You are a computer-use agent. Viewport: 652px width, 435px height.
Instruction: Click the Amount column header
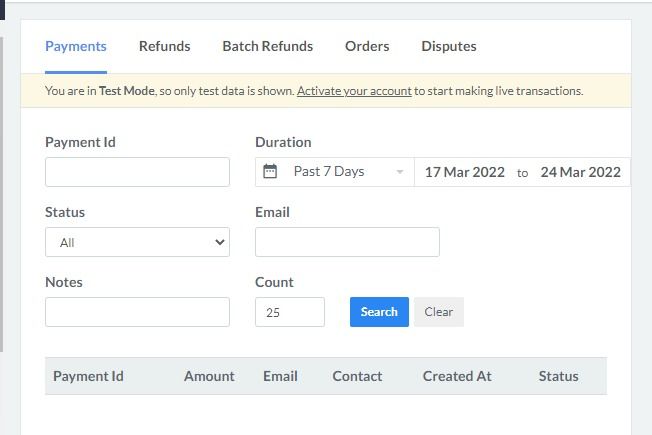pos(209,376)
